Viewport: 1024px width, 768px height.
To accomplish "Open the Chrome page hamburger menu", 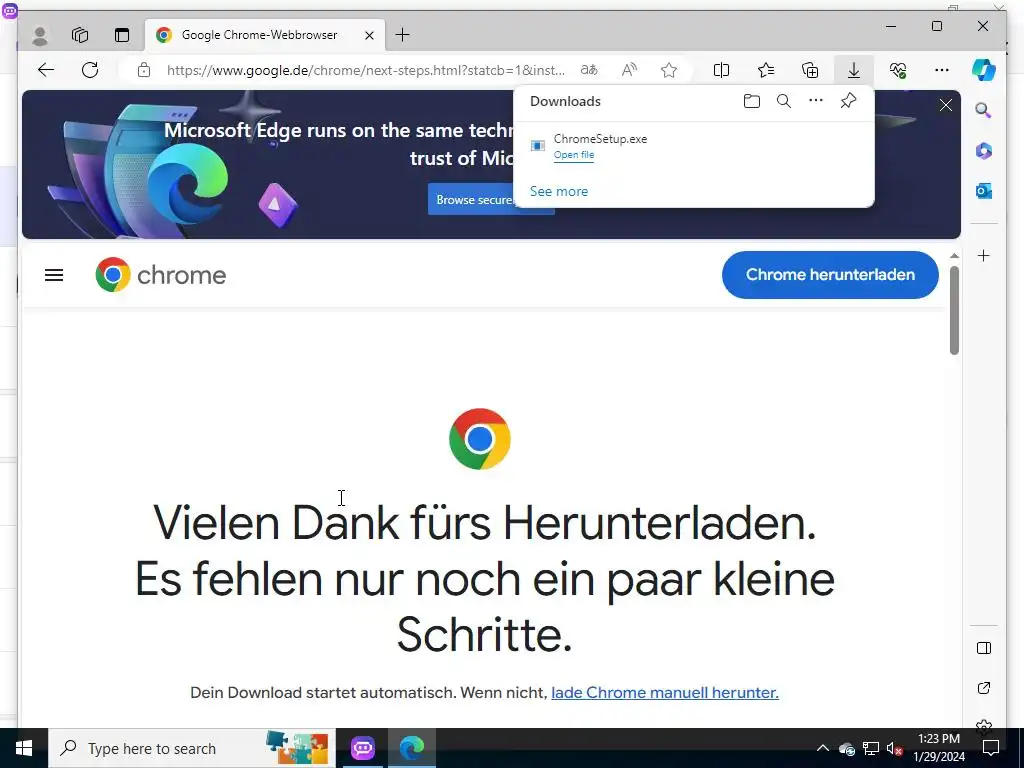I will [54, 276].
